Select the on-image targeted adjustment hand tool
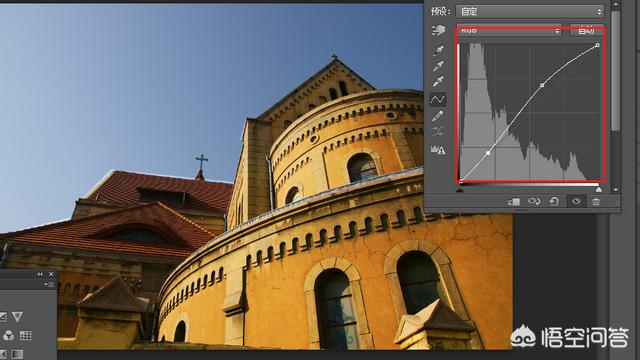Screen dimensions: 640x360 click(438, 30)
